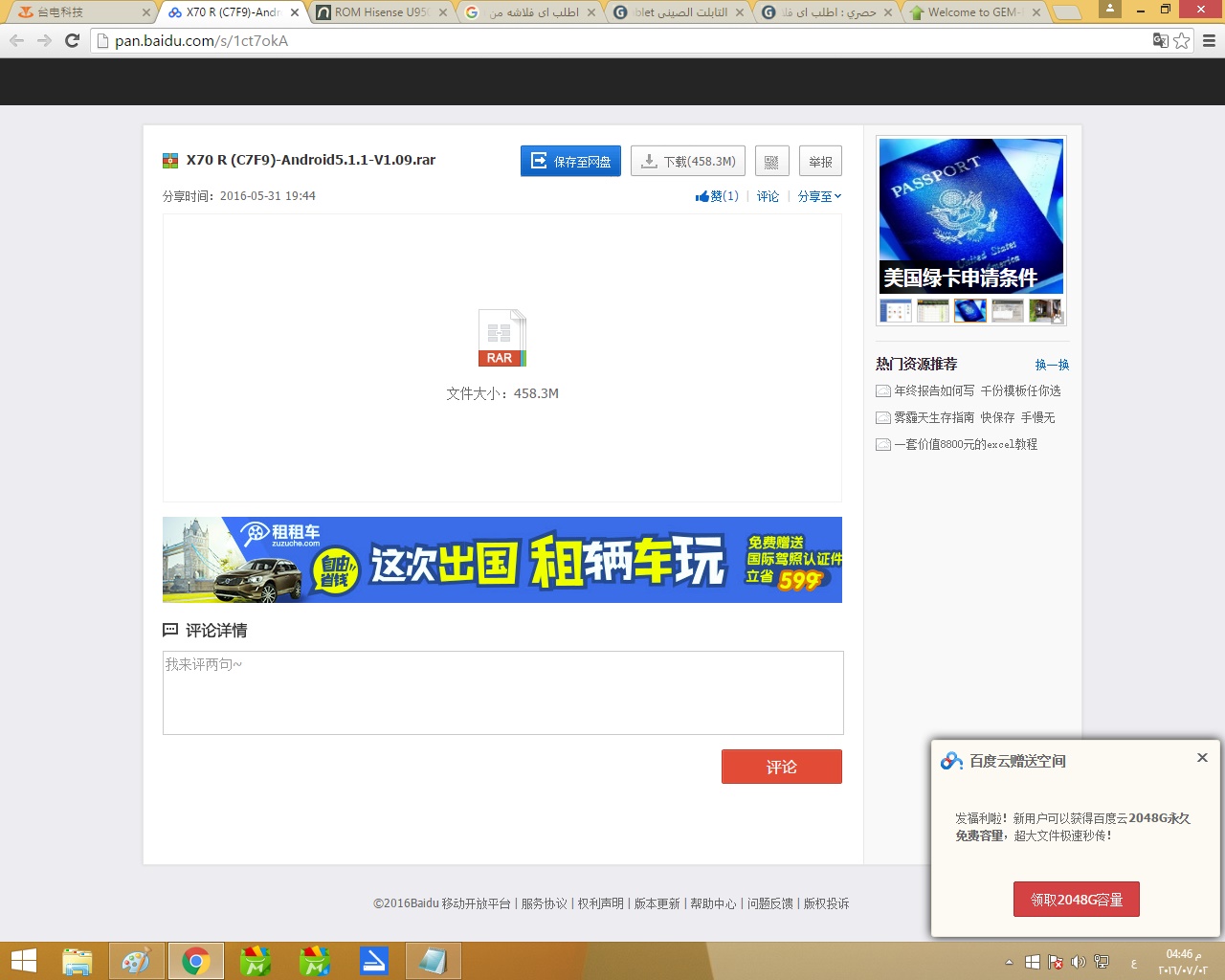
Task: Click the translate page icon in address bar
Action: click(x=1160, y=40)
